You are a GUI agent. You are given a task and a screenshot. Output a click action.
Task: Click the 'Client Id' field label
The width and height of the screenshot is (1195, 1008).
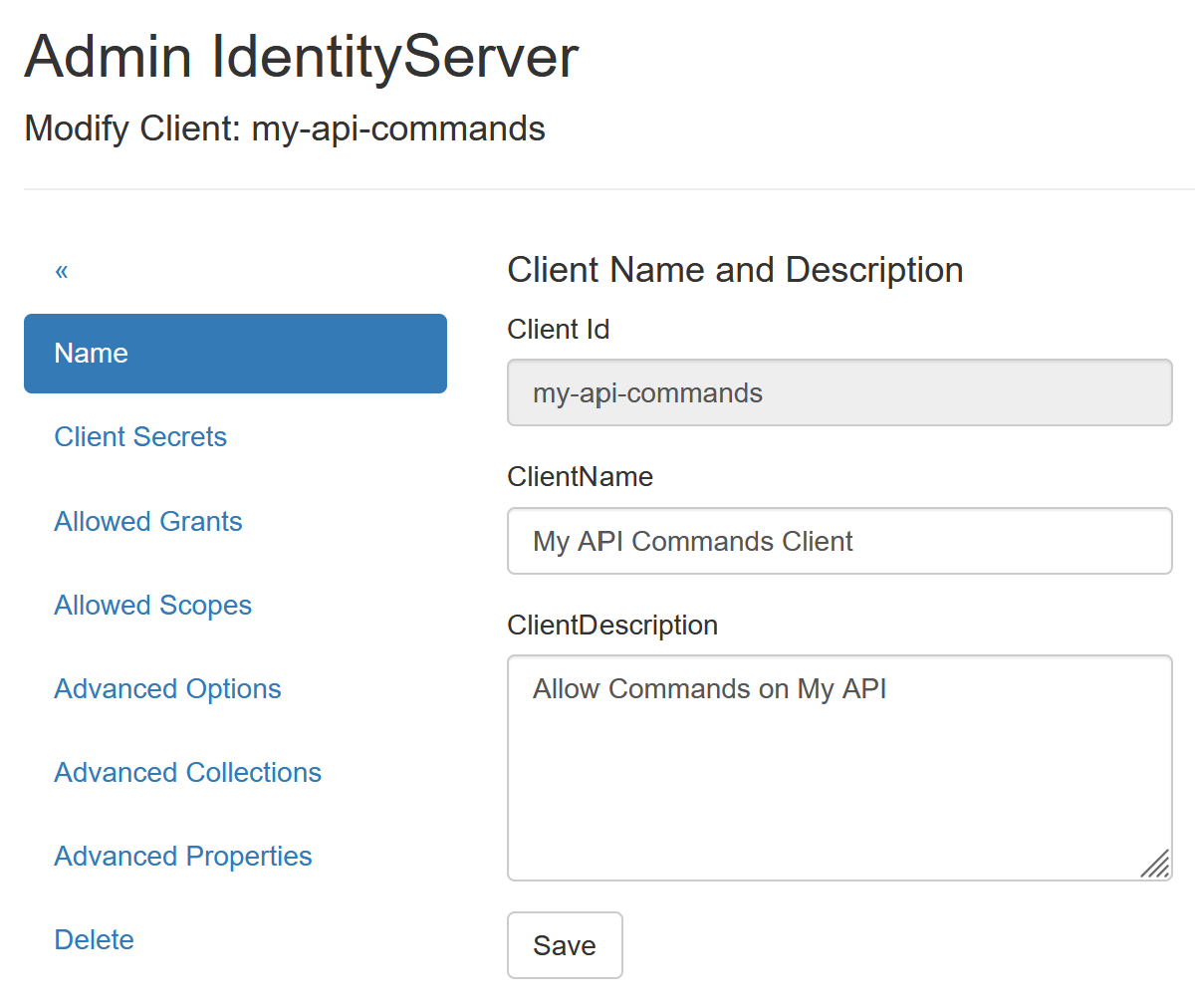point(558,330)
